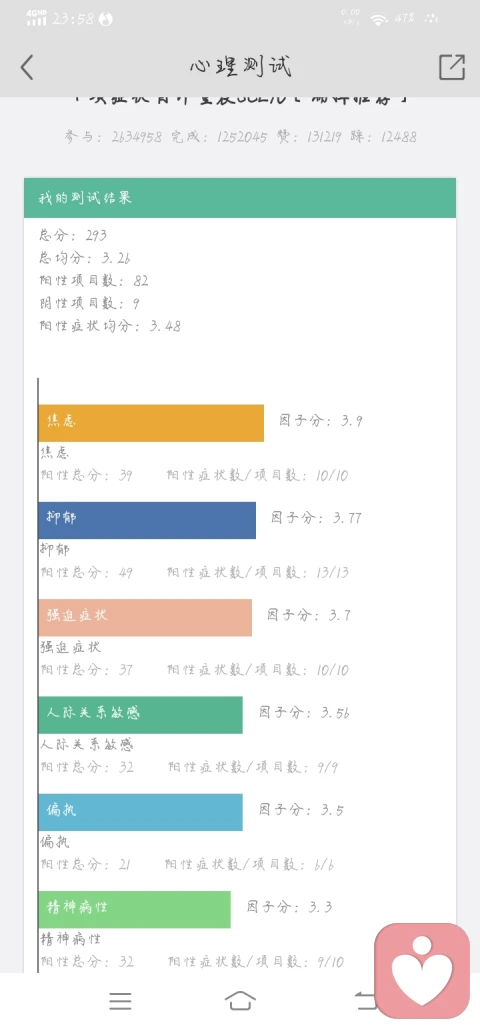Tap the 总分 293 line
The height and width of the screenshot is (1029, 480).
tap(73, 235)
